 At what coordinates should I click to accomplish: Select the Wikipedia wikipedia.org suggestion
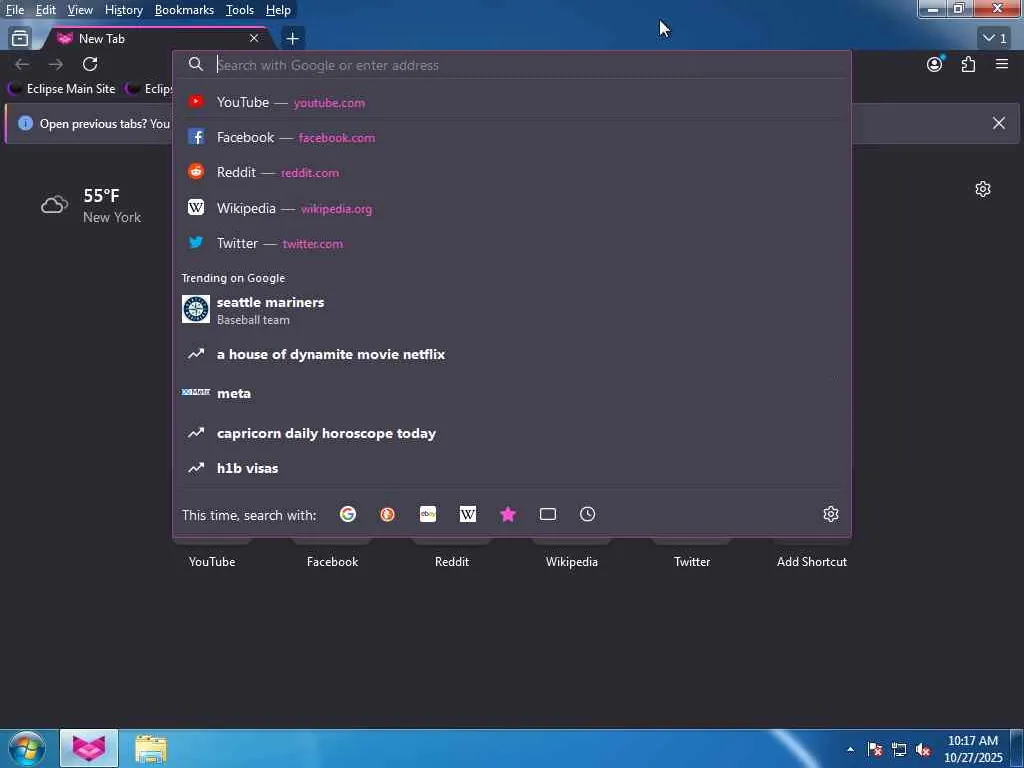tap(512, 208)
